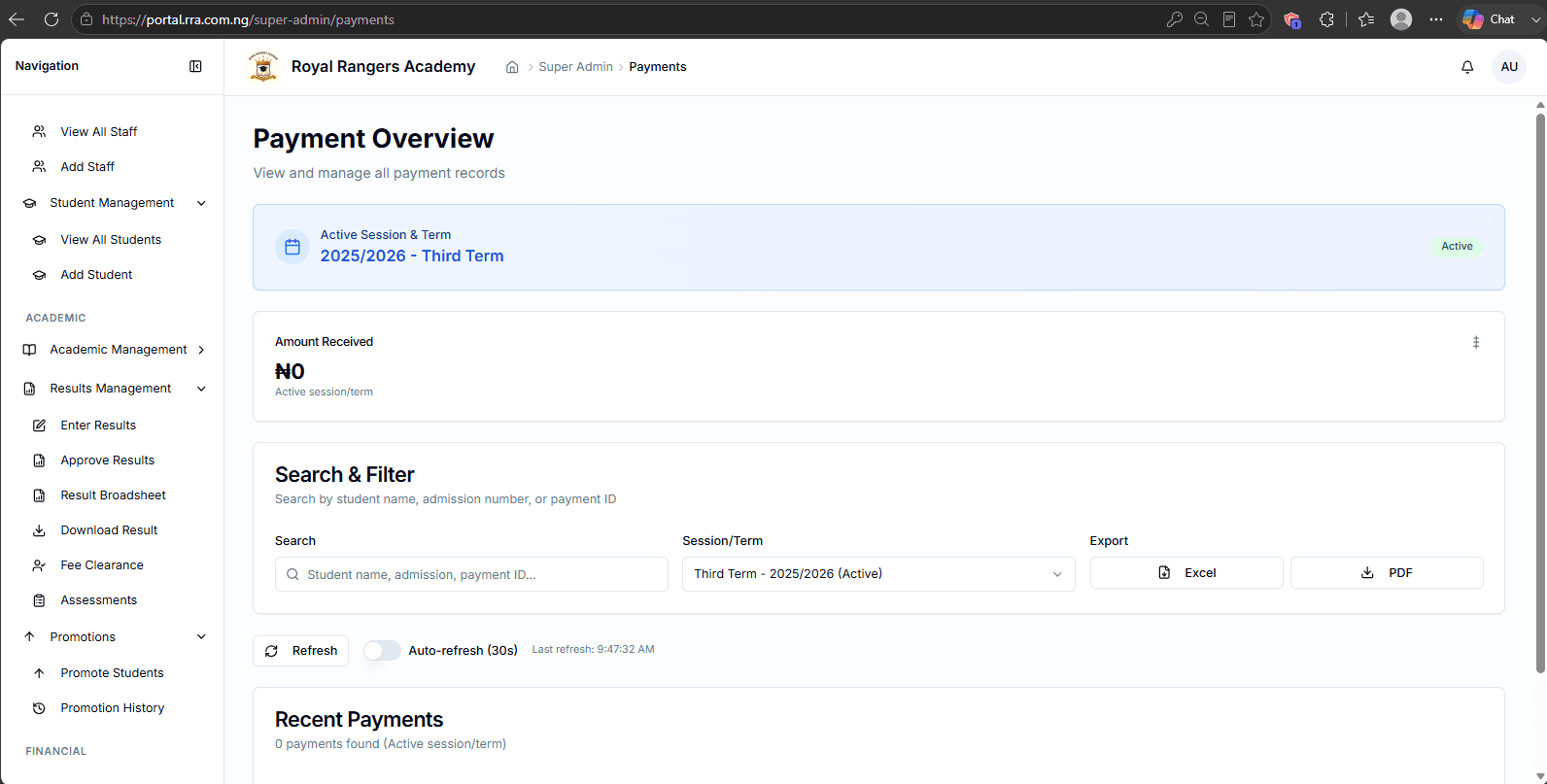Click the browser zoom magnifier icon
Viewport: 1547px width, 784px height.
[x=1202, y=19]
